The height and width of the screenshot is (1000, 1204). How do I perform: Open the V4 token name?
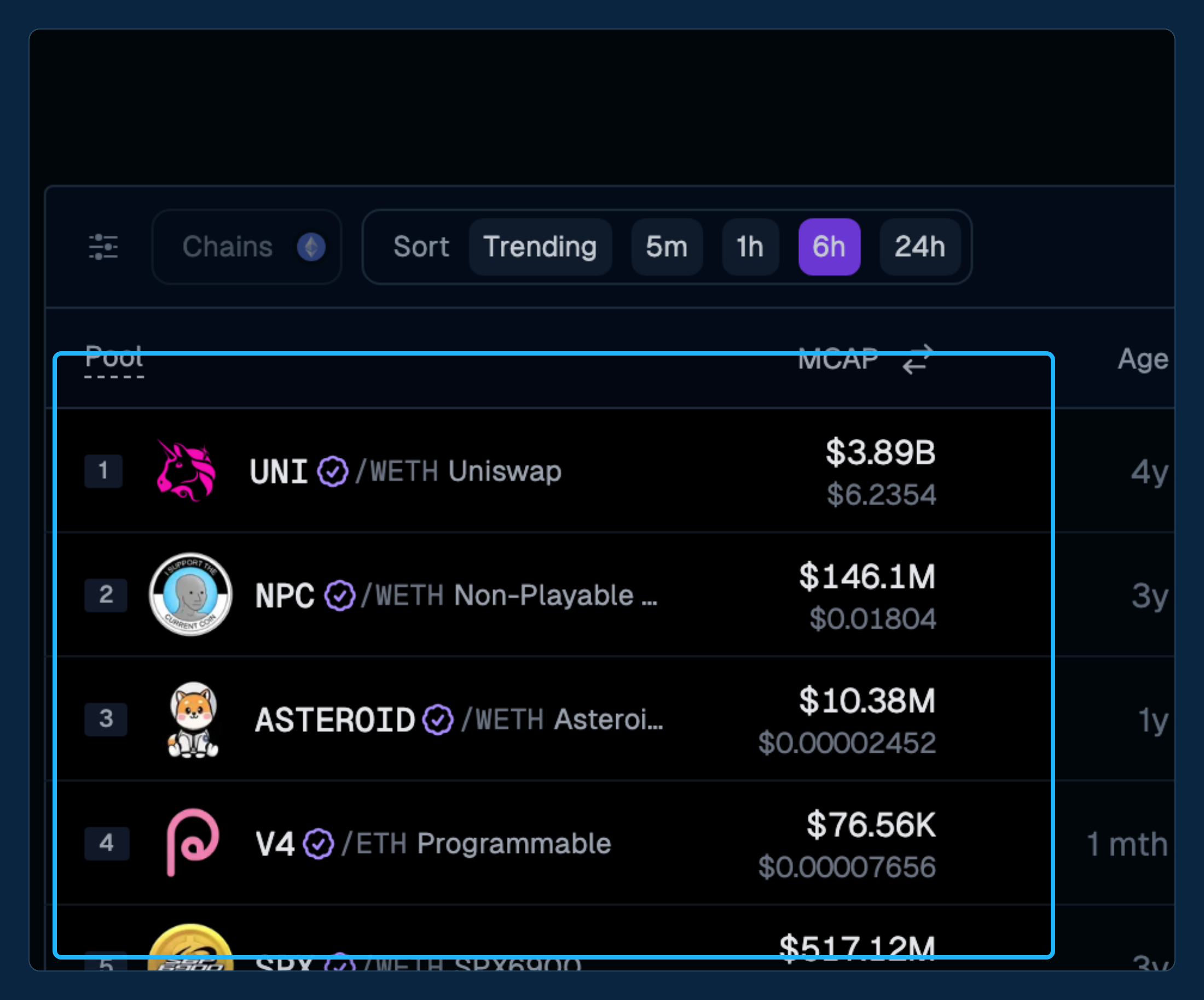tap(275, 844)
